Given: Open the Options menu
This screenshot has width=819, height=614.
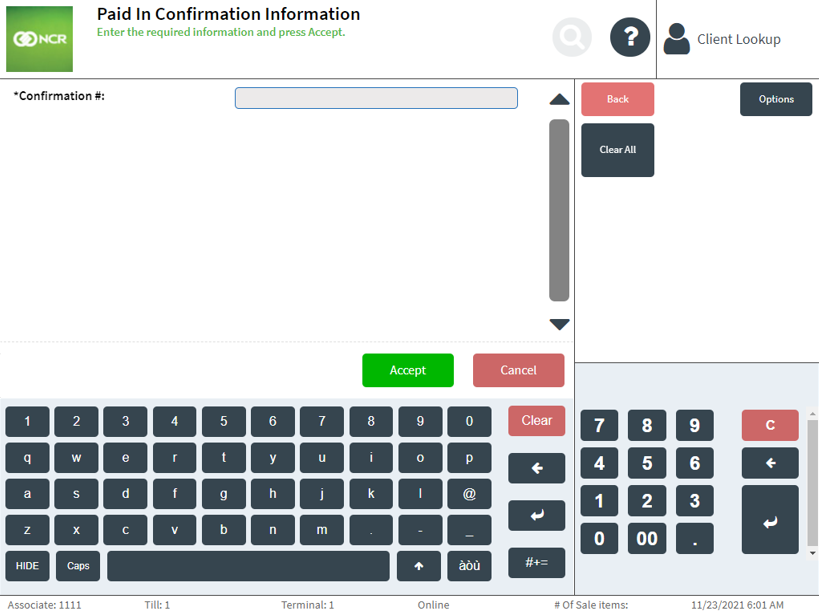Looking at the screenshot, I should (776, 99).
